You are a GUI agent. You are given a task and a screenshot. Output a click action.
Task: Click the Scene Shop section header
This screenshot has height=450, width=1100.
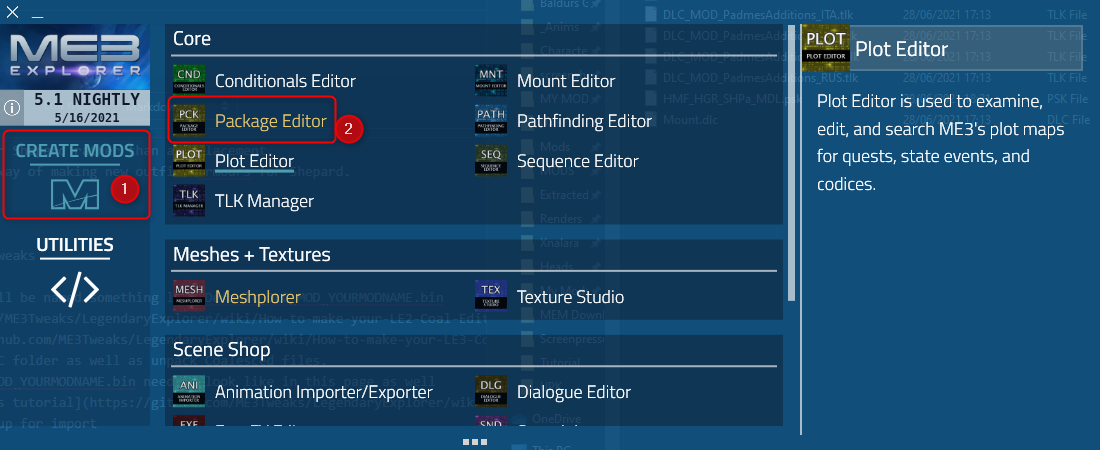point(222,349)
